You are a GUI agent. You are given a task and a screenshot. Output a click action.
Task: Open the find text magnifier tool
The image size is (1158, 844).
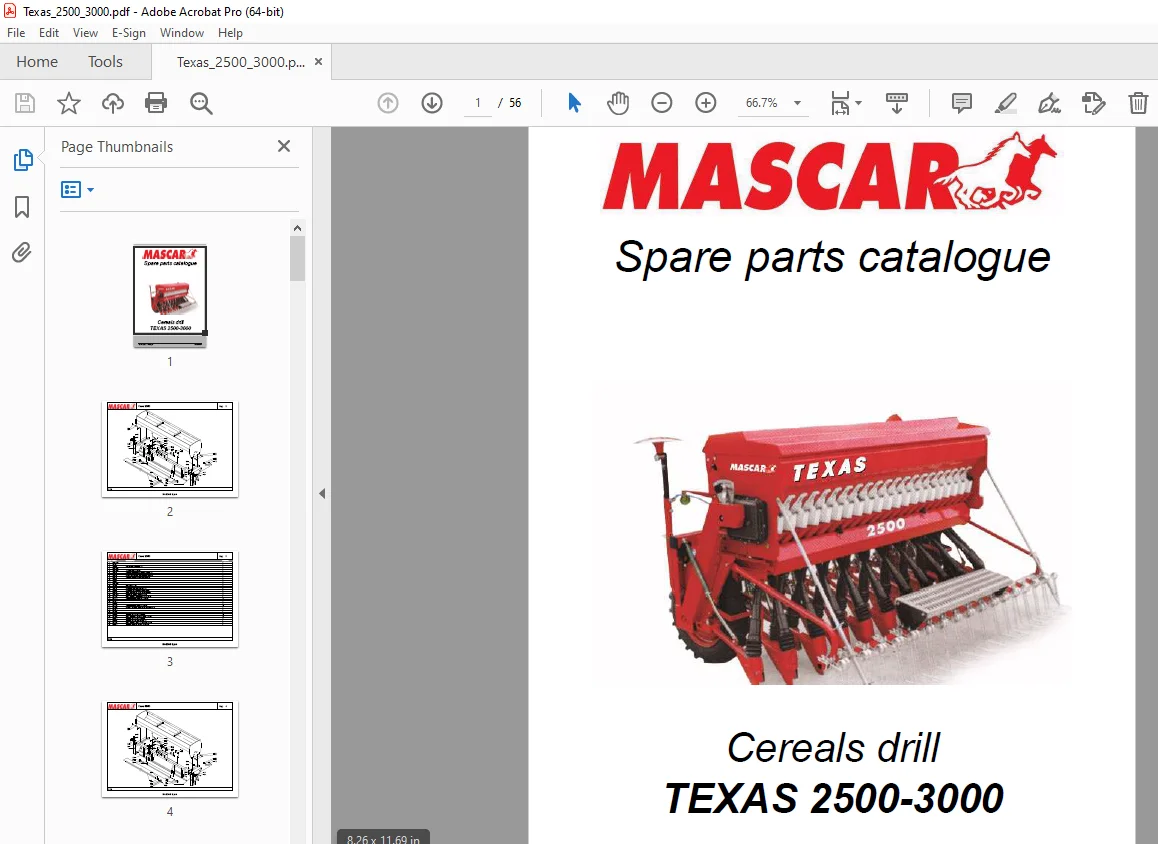tap(201, 103)
